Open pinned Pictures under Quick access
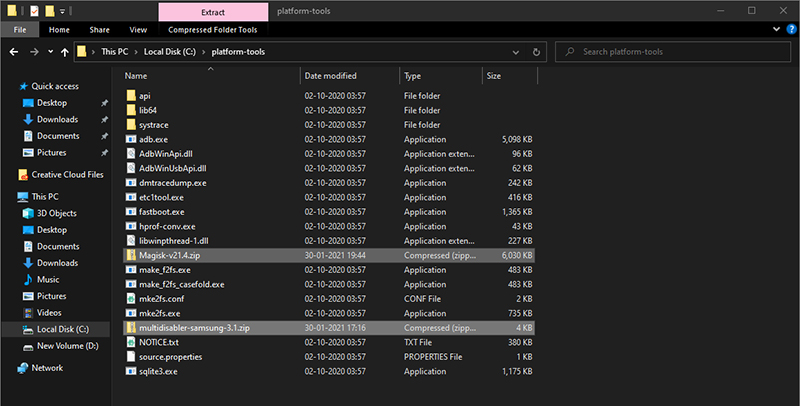The height and width of the screenshot is (406, 800). coord(52,153)
